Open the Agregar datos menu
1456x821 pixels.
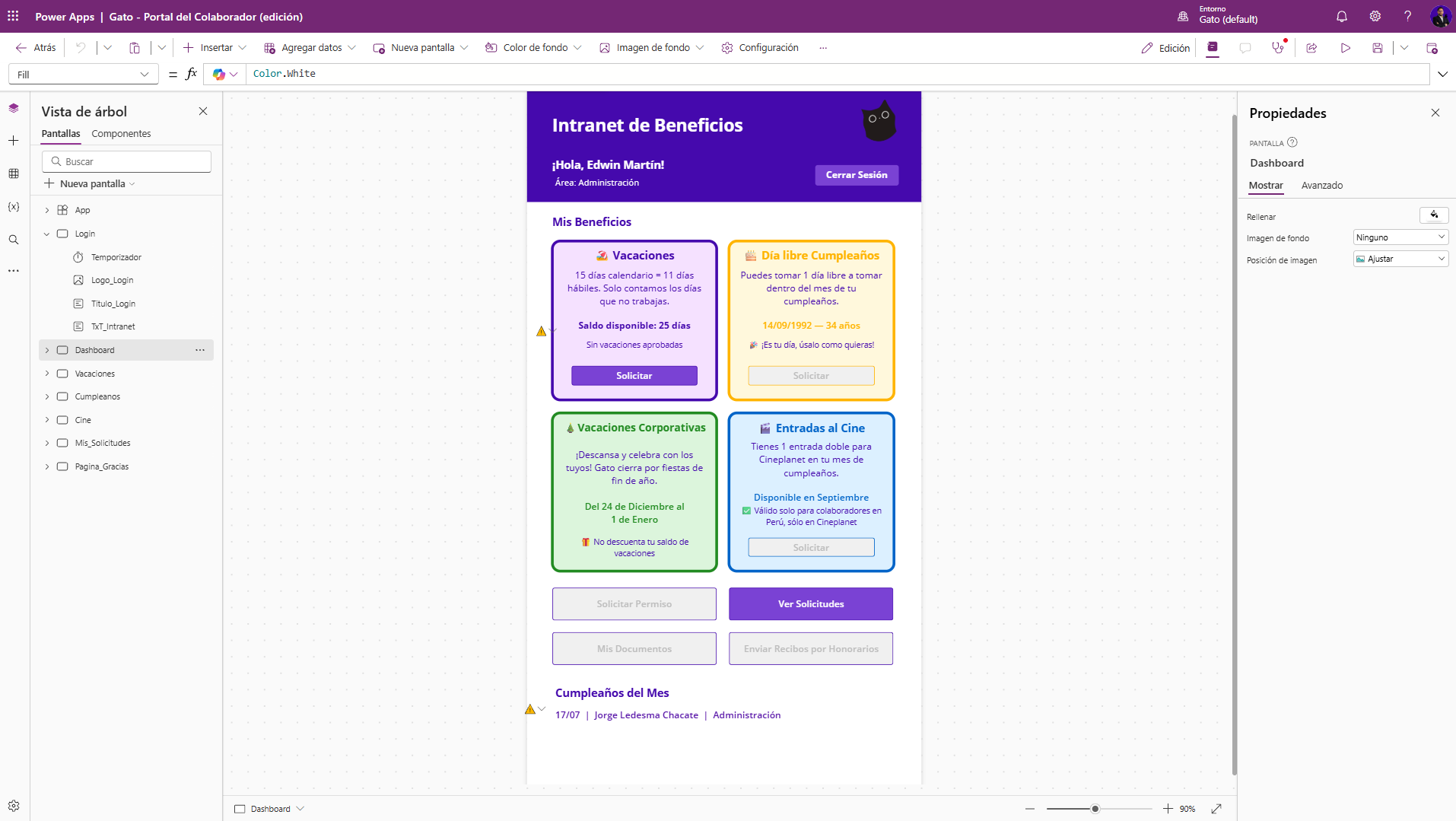point(310,47)
